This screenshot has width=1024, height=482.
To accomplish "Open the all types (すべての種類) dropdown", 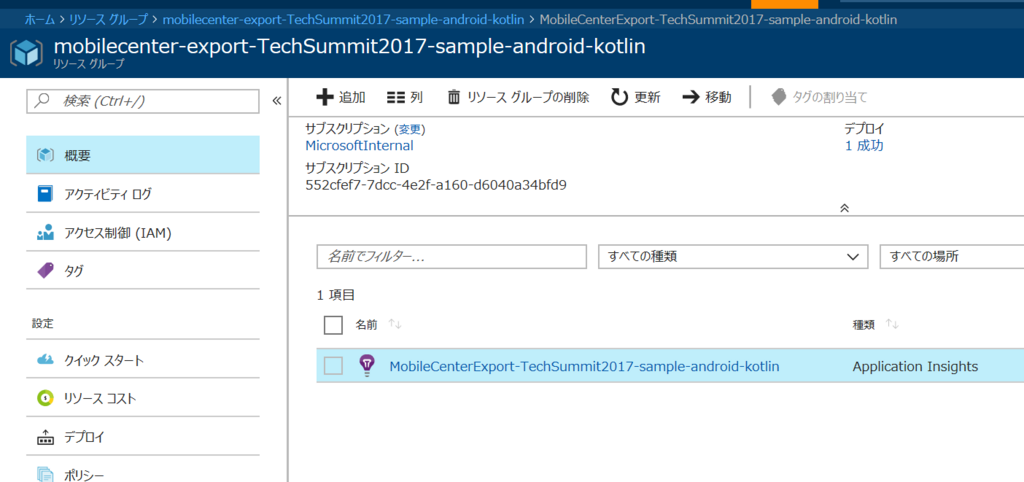I will tap(733, 257).
